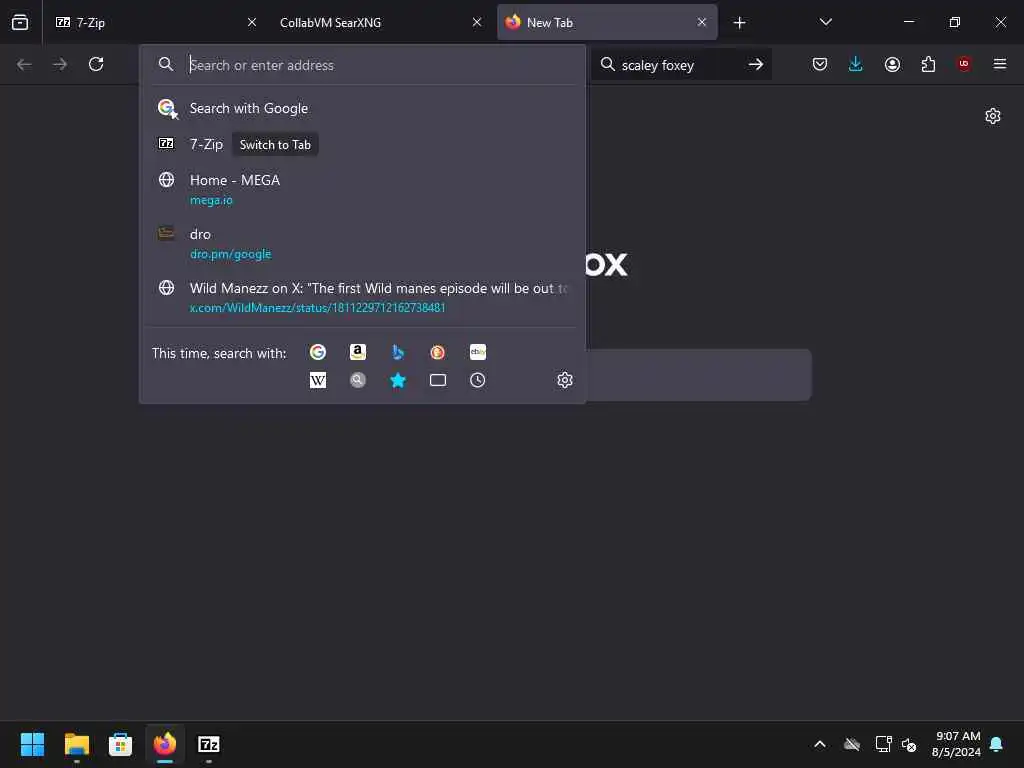
Task: Open the Extensions panel
Action: tap(928, 64)
